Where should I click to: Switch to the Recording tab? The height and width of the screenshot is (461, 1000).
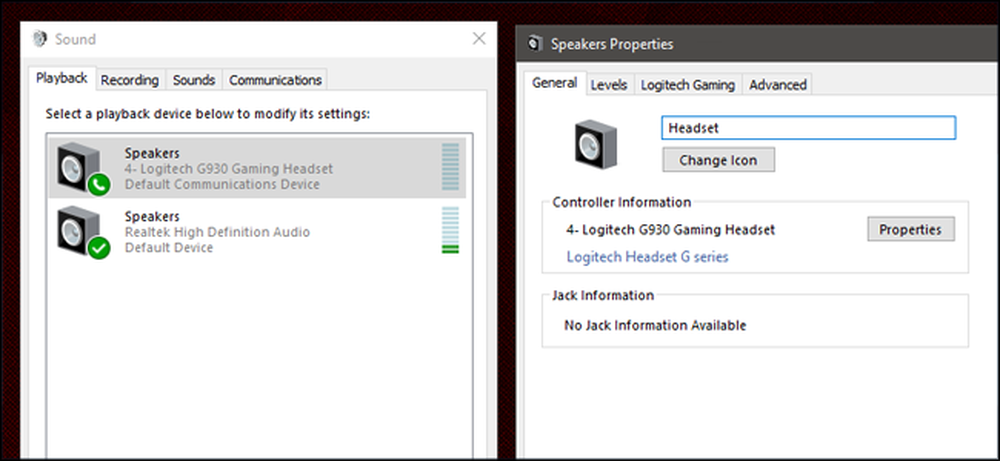pos(129,80)
